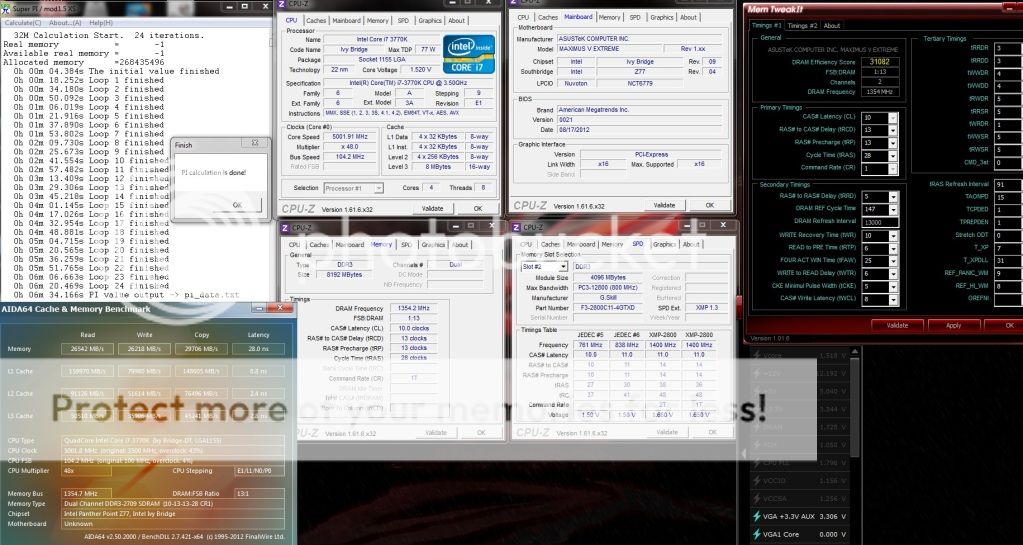Open the Help(H) menu in Super PI
Image resolution: width=1023 pixels, height=545 pixels.
pyautogui.click(x=100, y=22)
